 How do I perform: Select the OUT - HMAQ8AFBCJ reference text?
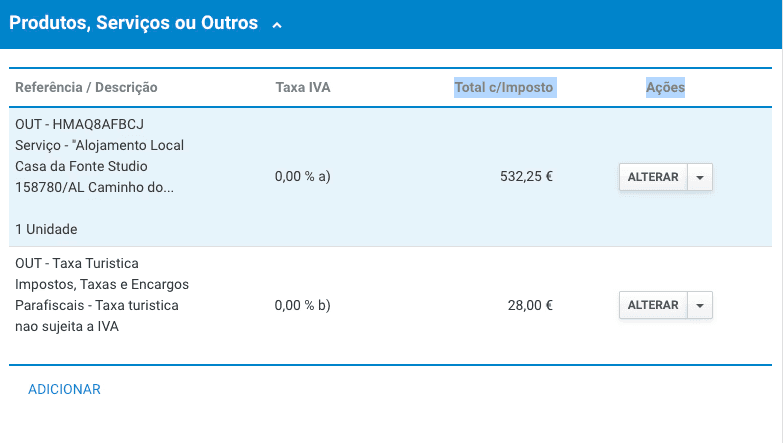(79, 124)
